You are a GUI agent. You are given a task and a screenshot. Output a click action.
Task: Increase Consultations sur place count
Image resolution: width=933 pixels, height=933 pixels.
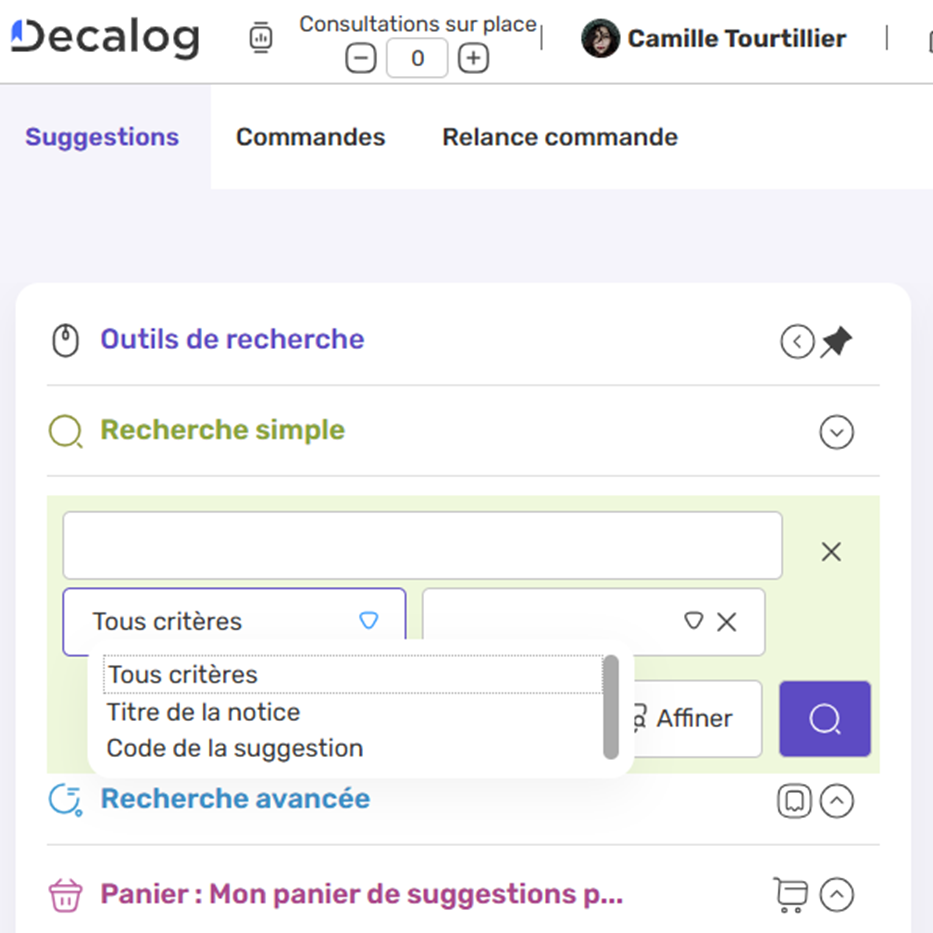(x=473, y=59)
